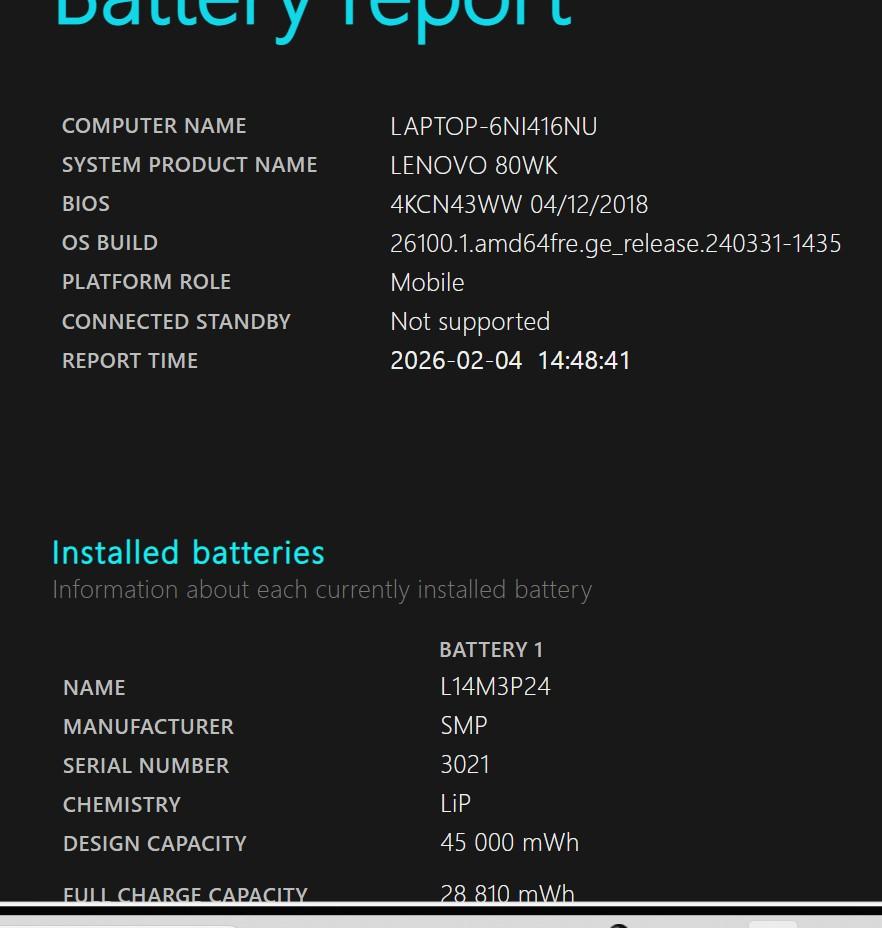
Task: Click the battery name L14M3P24
Action: [495, 688]
